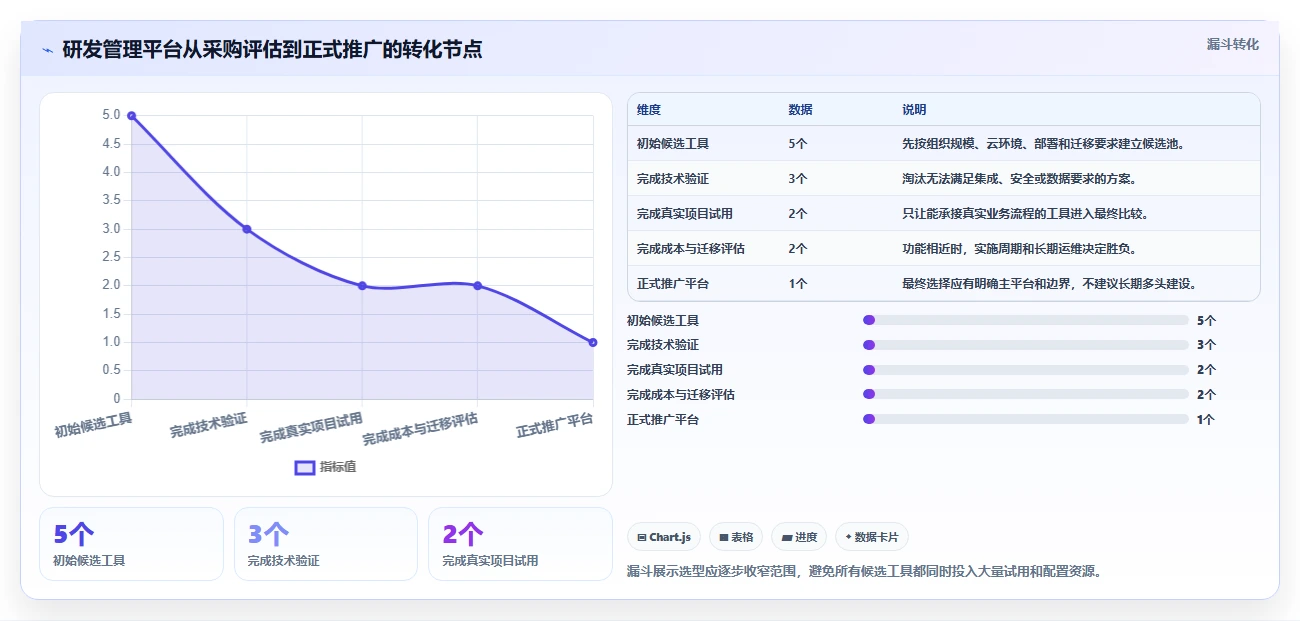Image resolution: width=1300 pixels, height=621 pixels.
Task: Click the folder icon in 进度 chip
Action: (x=787, y=537)
